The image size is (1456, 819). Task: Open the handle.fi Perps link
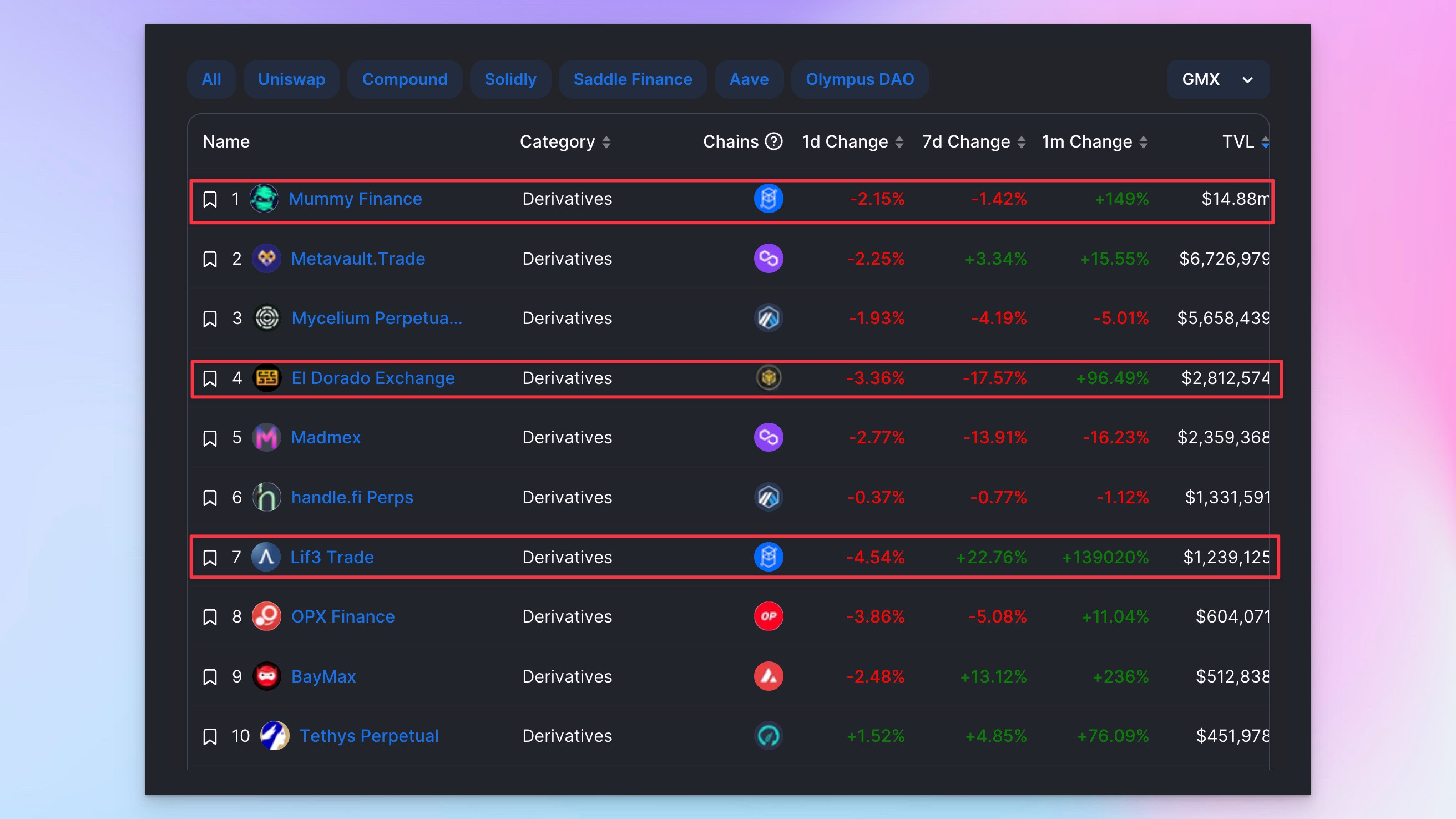click(352, 497)
